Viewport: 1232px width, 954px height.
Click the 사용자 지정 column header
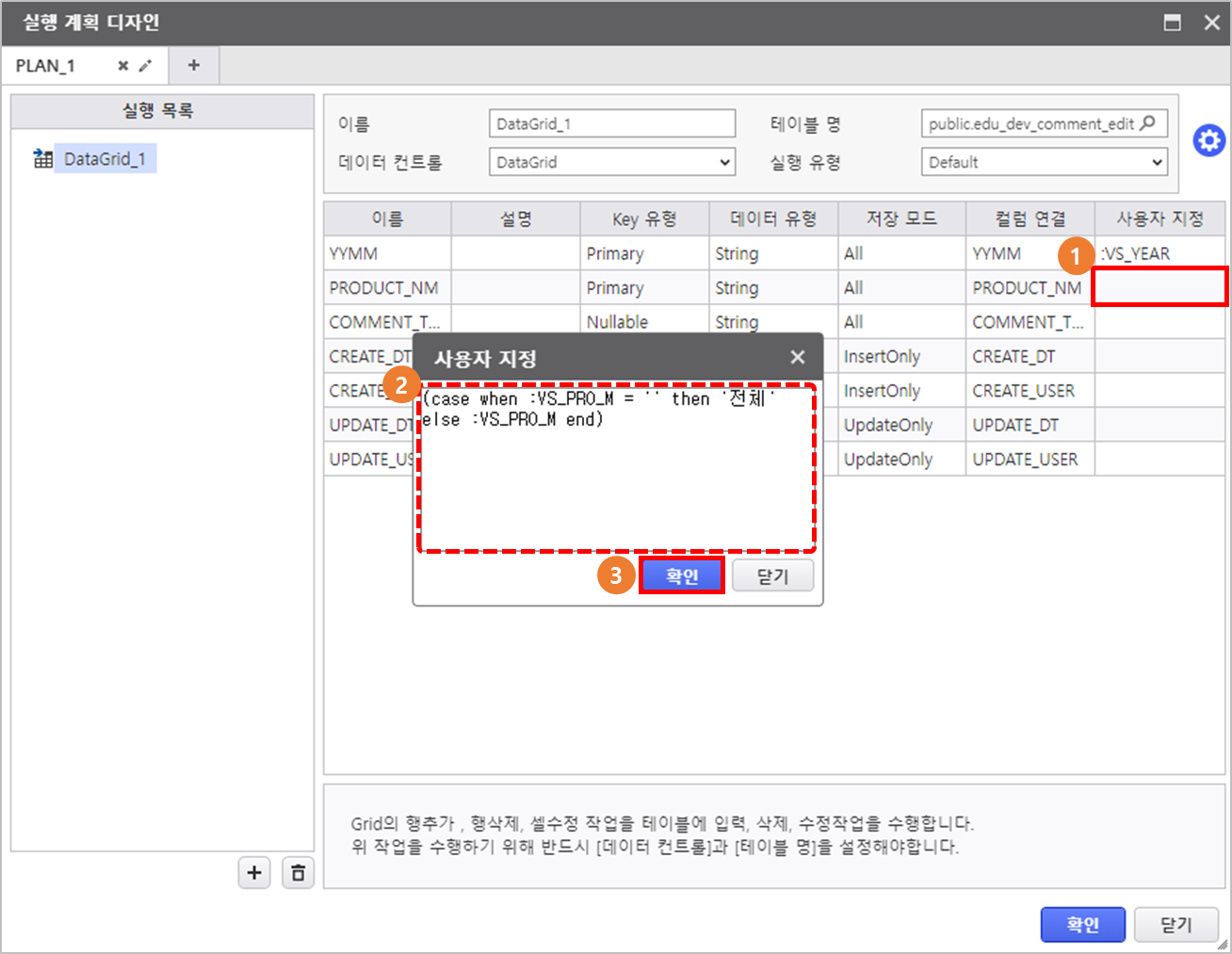click(1160, 218)
